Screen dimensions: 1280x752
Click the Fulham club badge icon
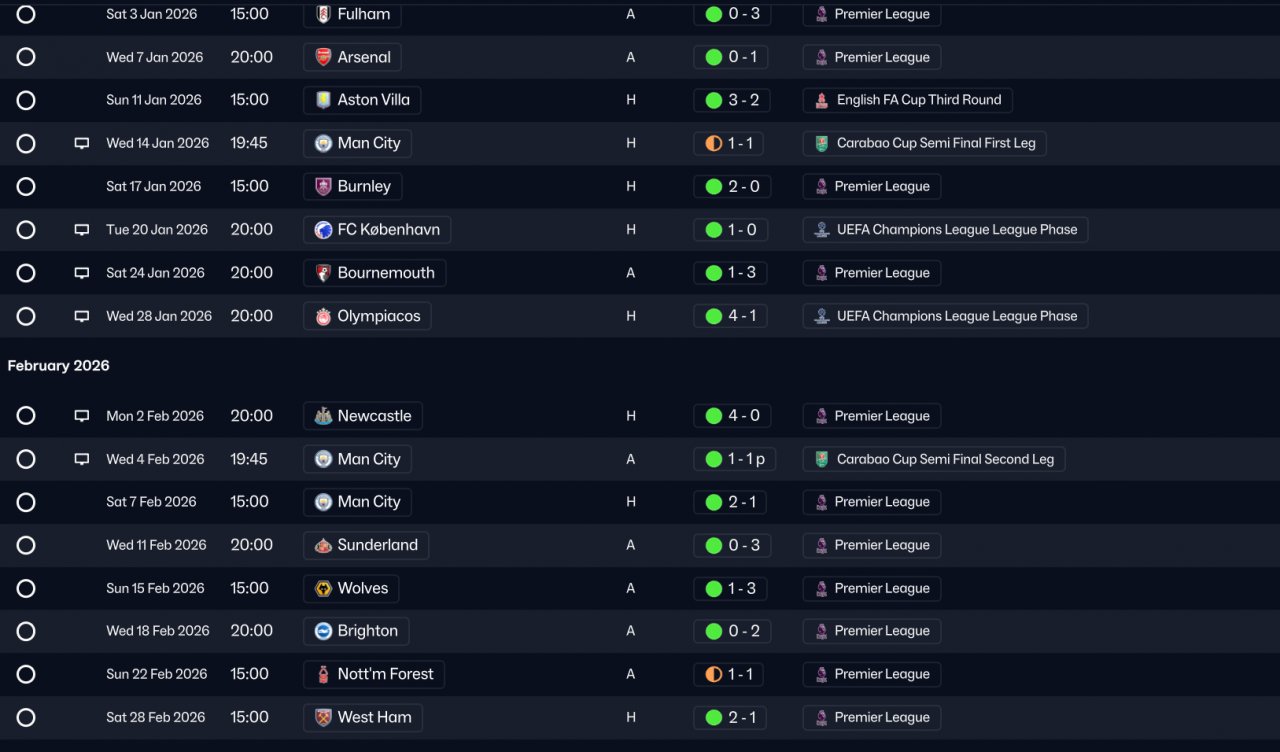(x=323, y=14)
